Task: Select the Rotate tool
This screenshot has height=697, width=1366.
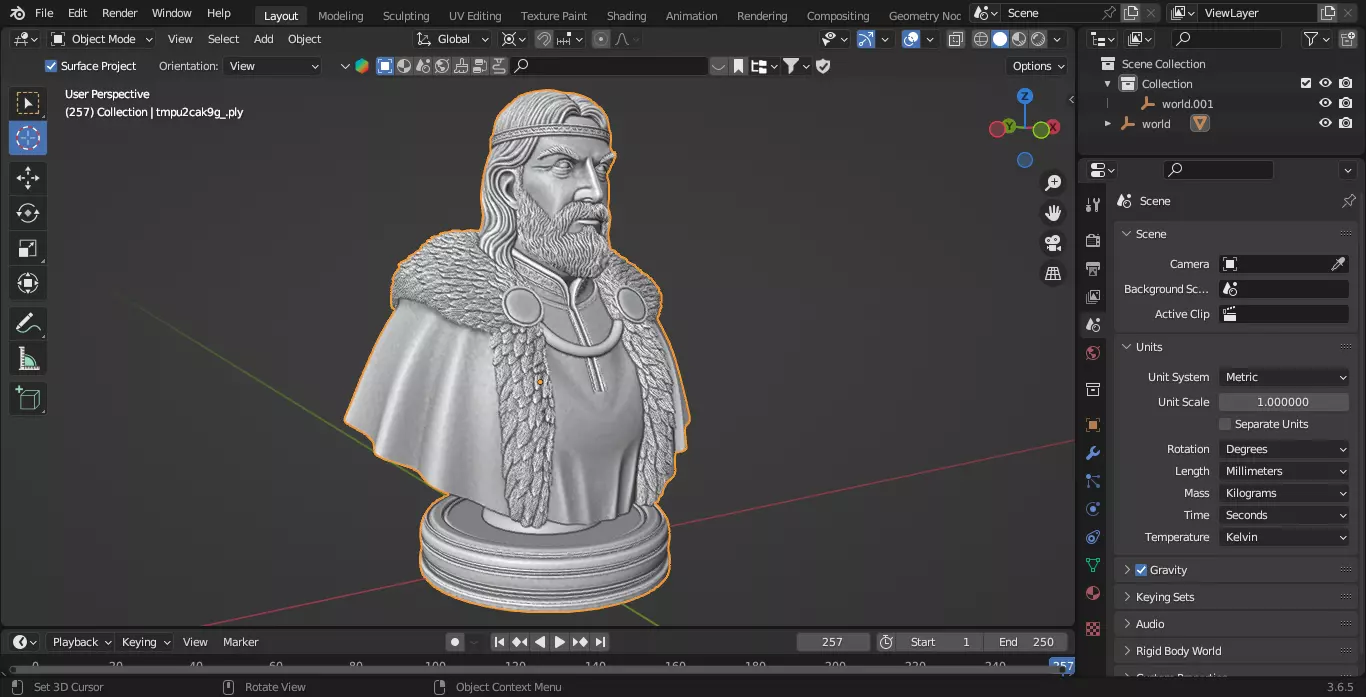Action: [28, 213]
